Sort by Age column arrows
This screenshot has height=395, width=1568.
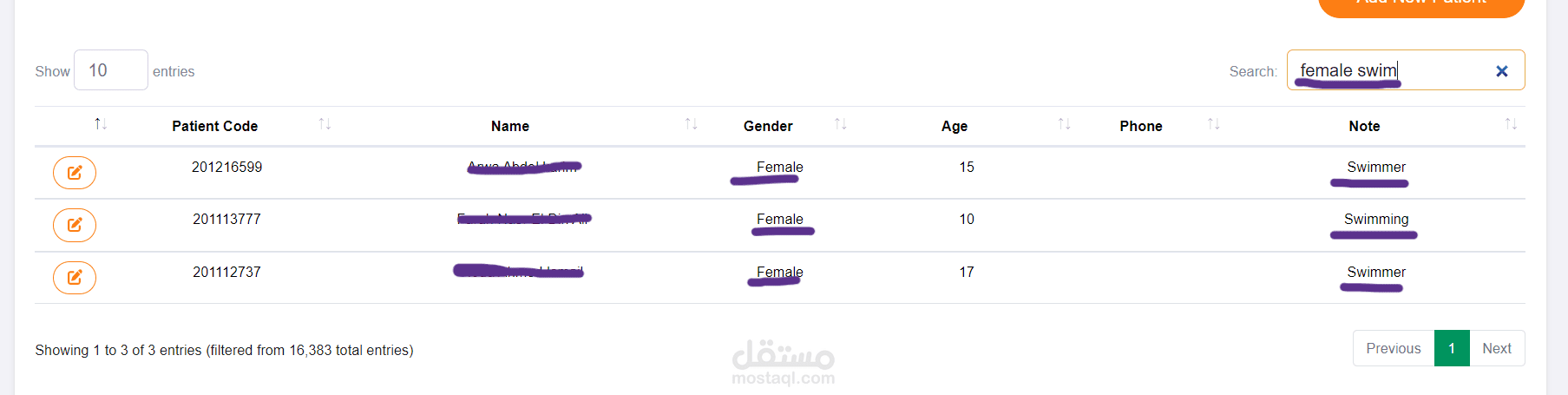coord(1064,125)
